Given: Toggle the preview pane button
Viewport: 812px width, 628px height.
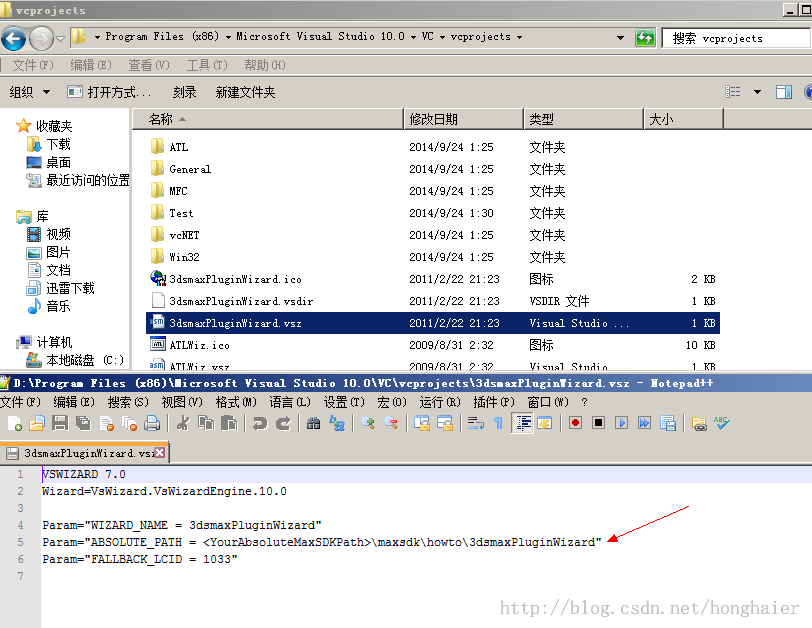Looking at the screenshot, I should coord(784,92).
